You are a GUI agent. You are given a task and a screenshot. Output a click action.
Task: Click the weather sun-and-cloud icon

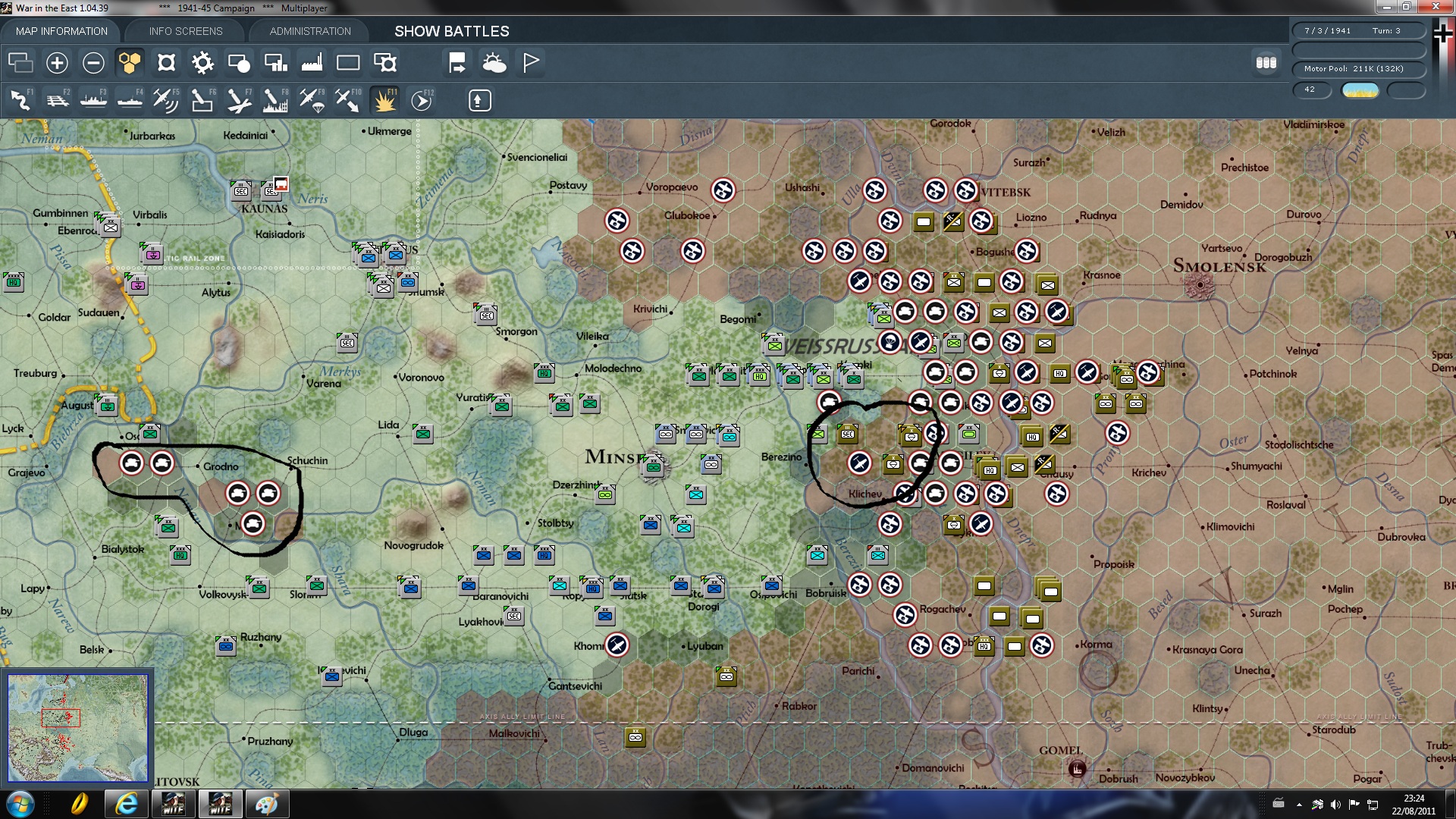pos(494,63)
